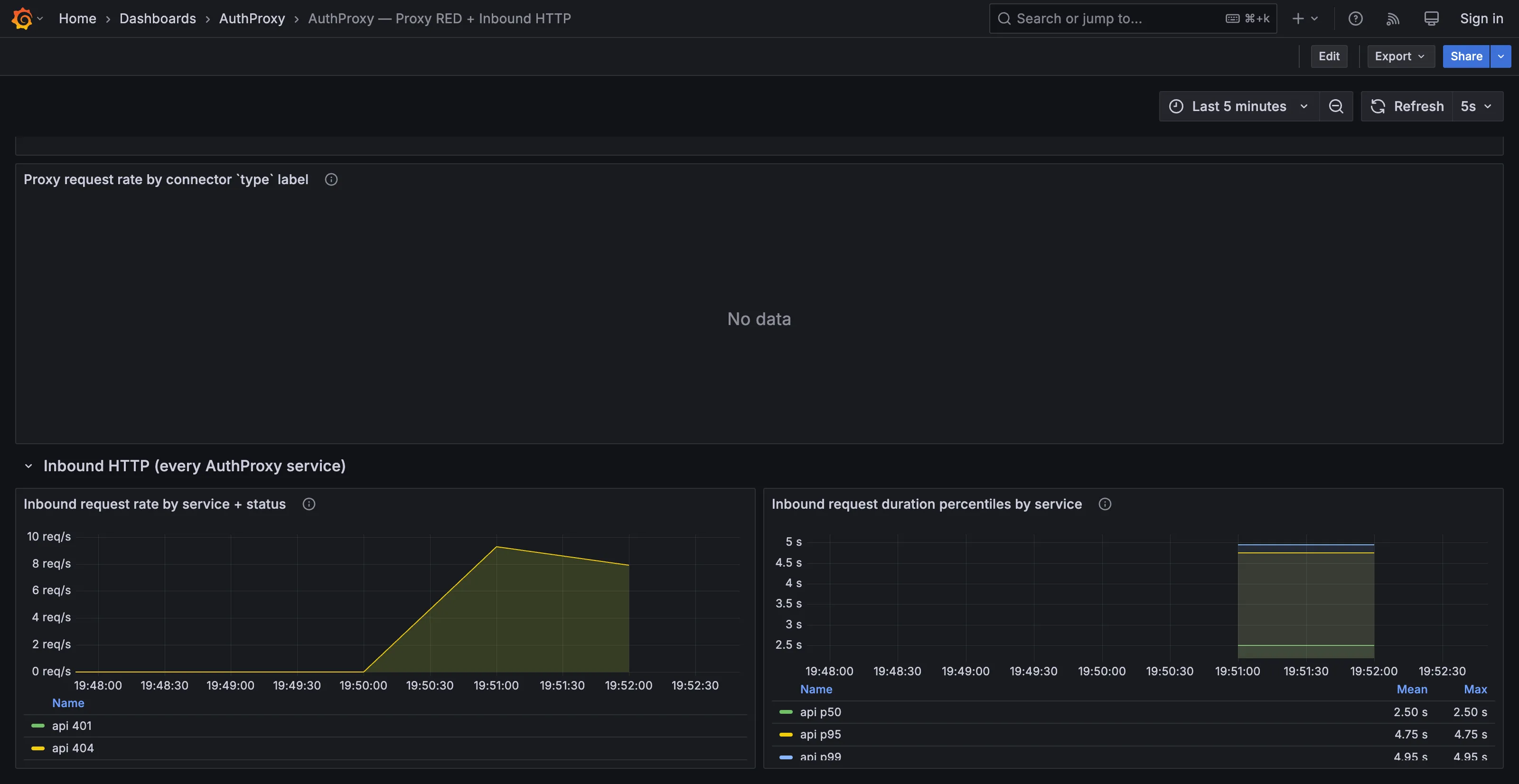
Task: Click Inbound request duration percentiles panel title
Action: pyautogui.click(x=927, y=504)
